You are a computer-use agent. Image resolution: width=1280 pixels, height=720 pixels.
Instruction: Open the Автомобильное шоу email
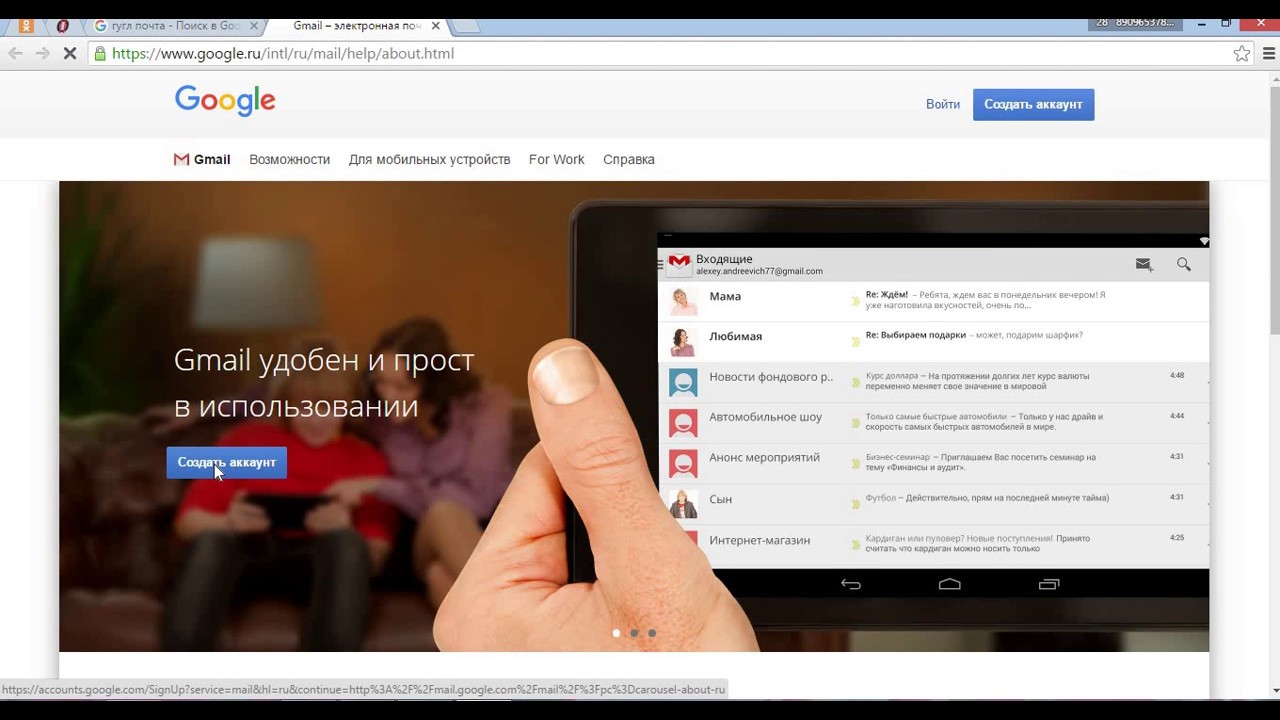click(933, 422)
